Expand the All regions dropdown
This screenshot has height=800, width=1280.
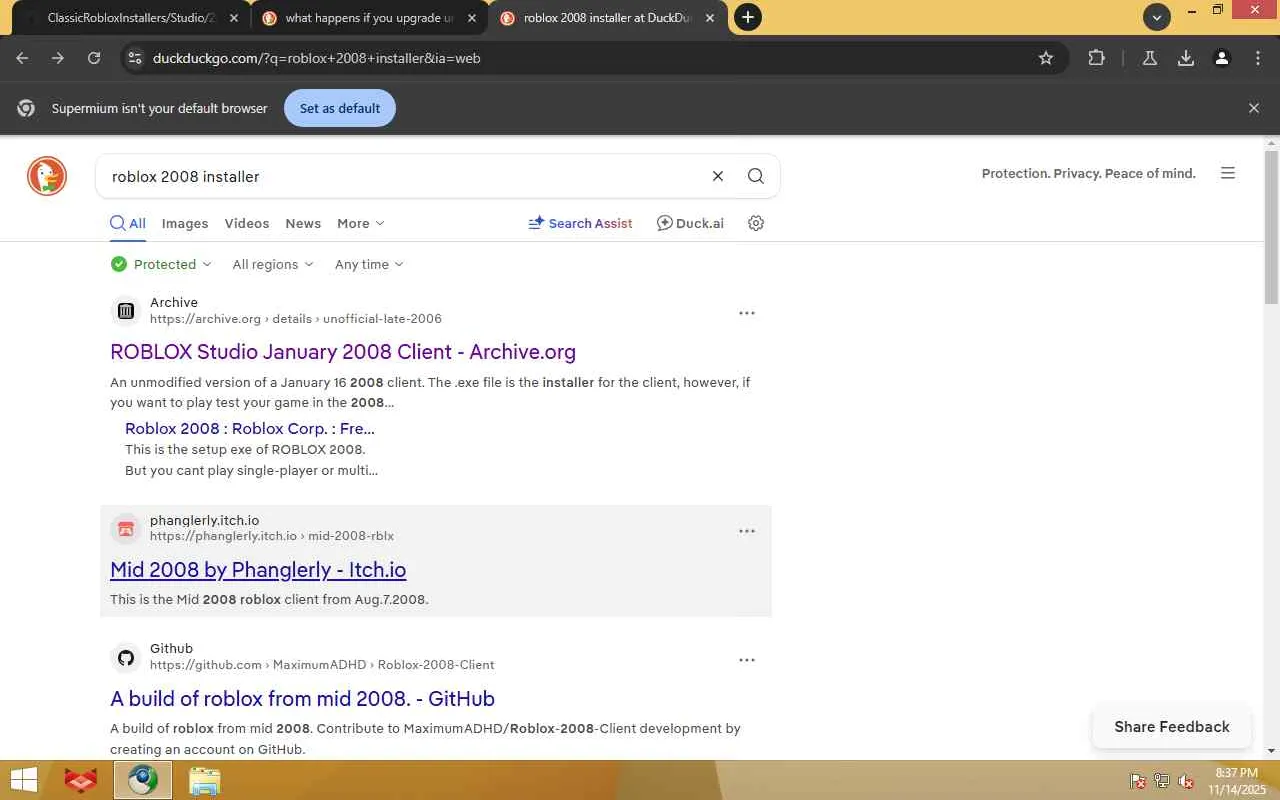tap(273, 264)
